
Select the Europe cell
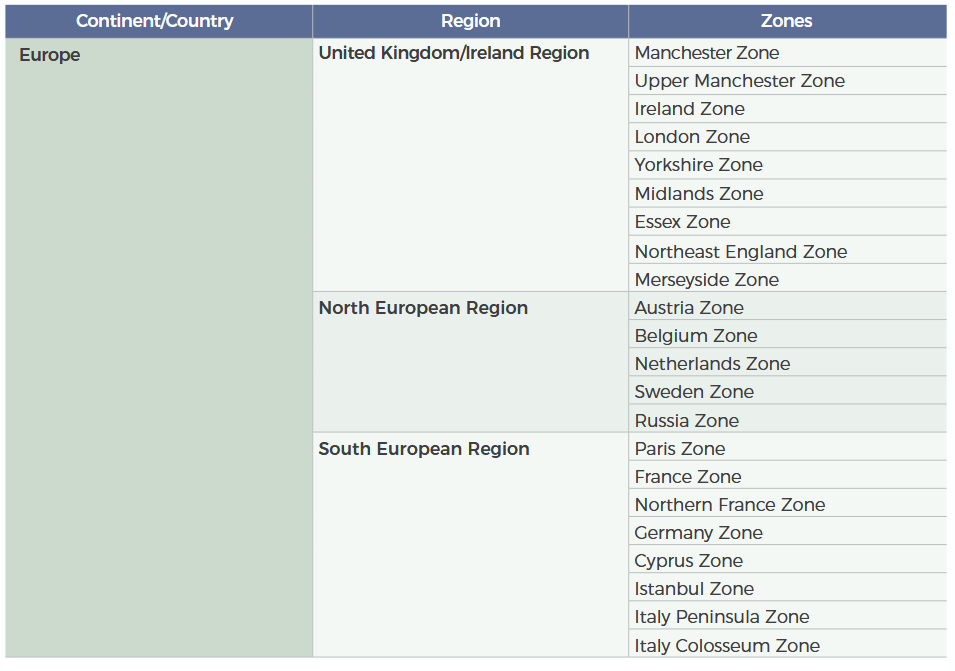(x=50, y=55)
